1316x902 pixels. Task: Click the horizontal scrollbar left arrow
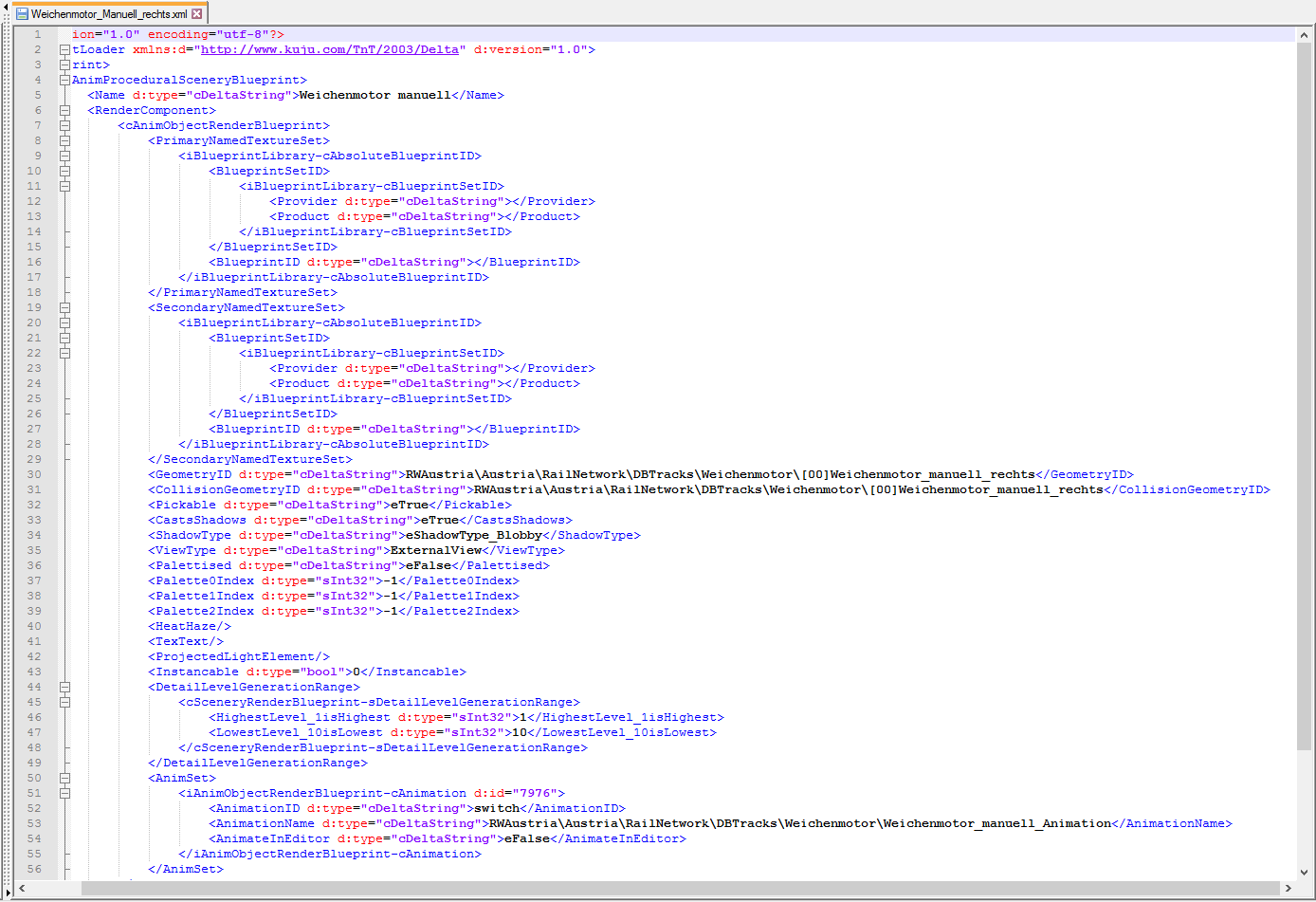[x=22, y=889]
